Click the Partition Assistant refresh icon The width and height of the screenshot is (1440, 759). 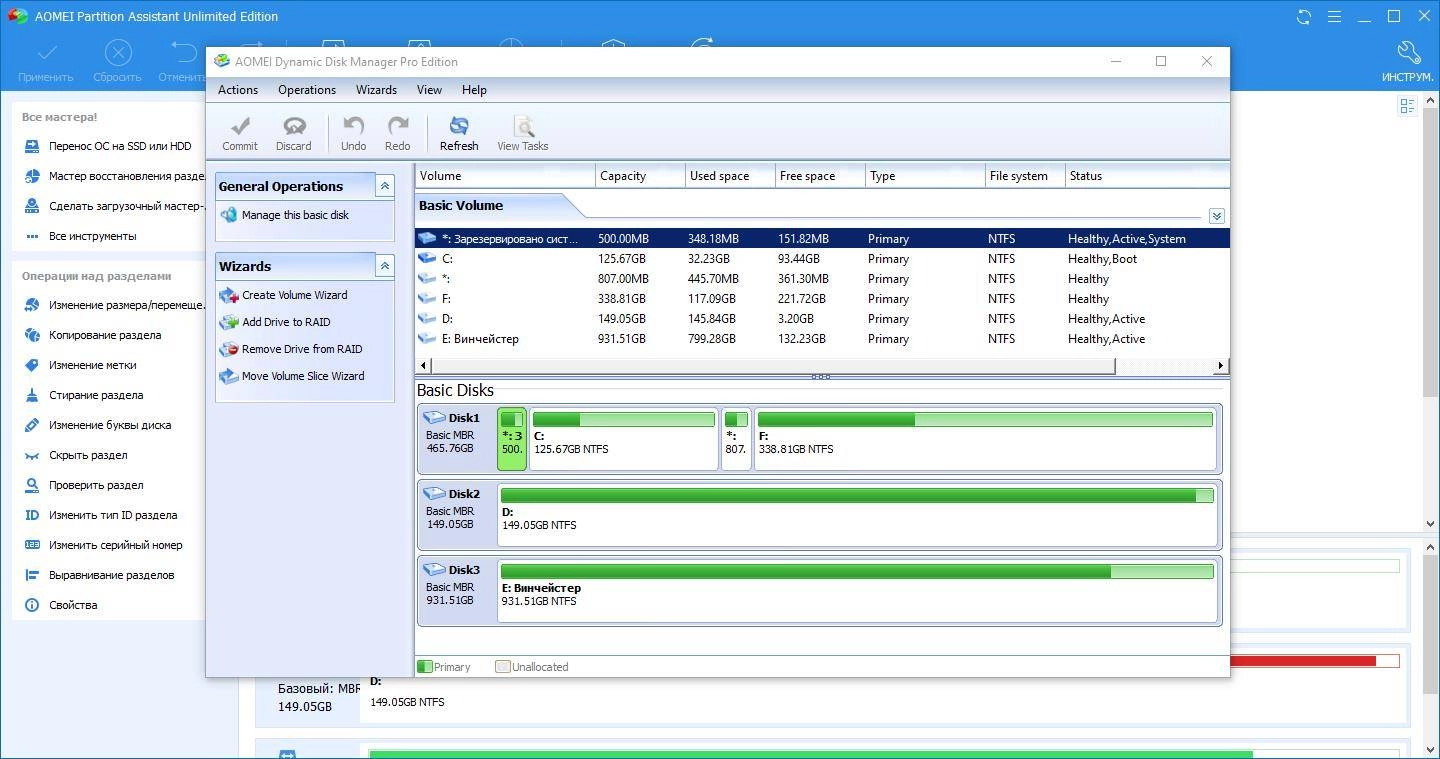coord(1304,16)
